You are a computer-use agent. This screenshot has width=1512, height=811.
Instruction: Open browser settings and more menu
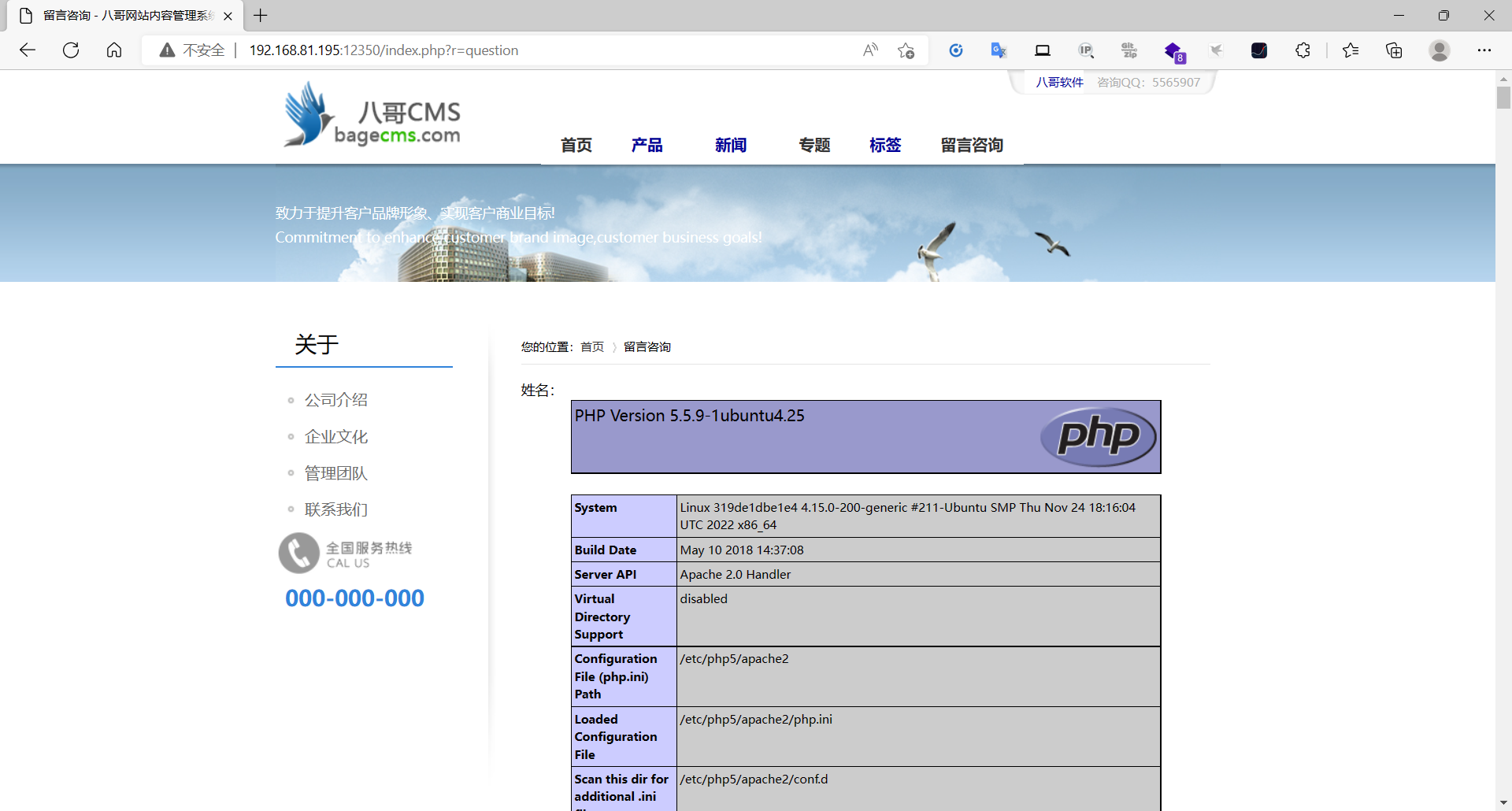click(1484, 50)
